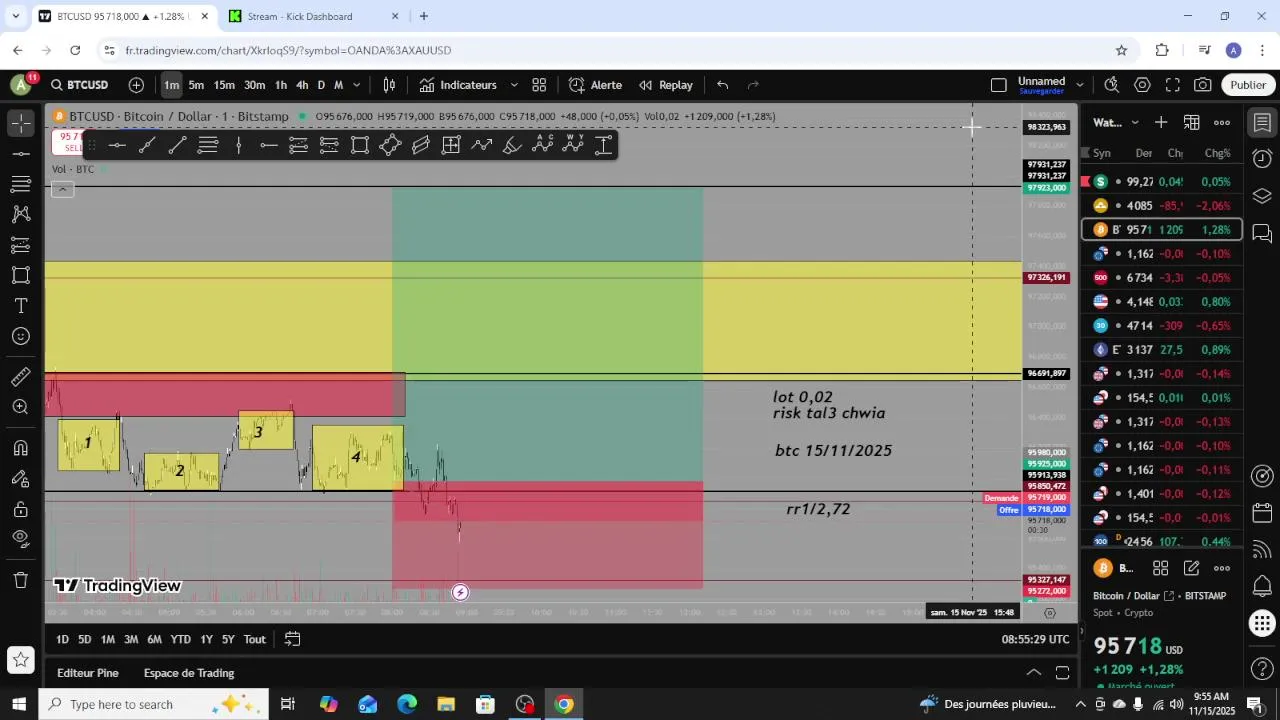Select the brush and pattern drawing tool
This screenshot has width=1280, height=720.
tap(21, 214)
